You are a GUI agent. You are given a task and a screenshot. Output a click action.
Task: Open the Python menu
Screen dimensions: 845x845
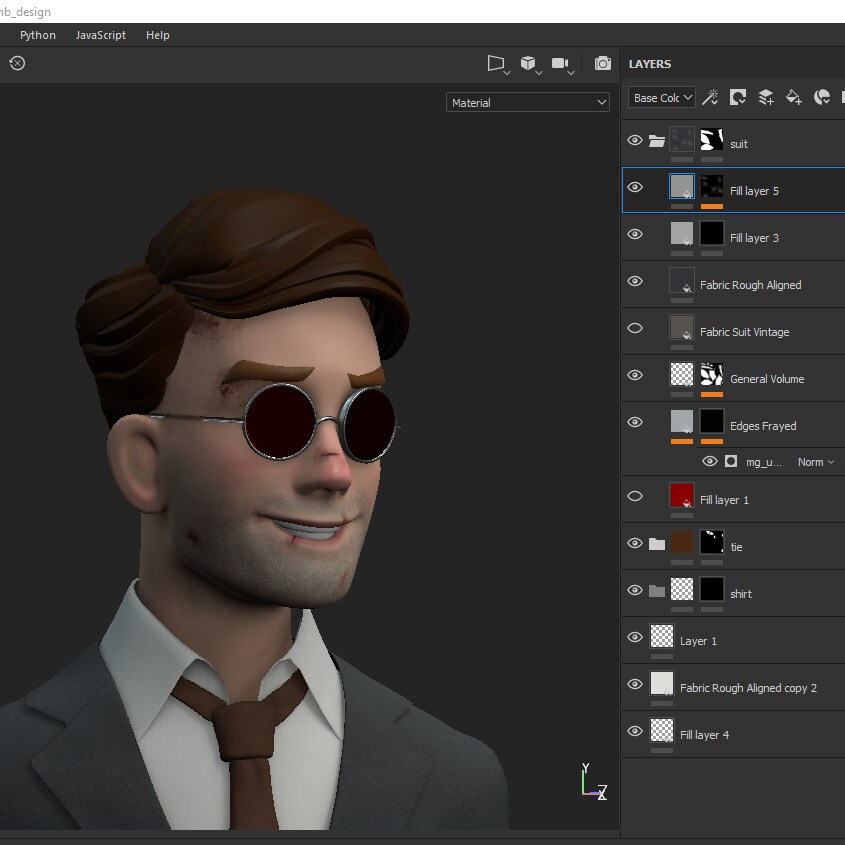[x=38, y=35]
